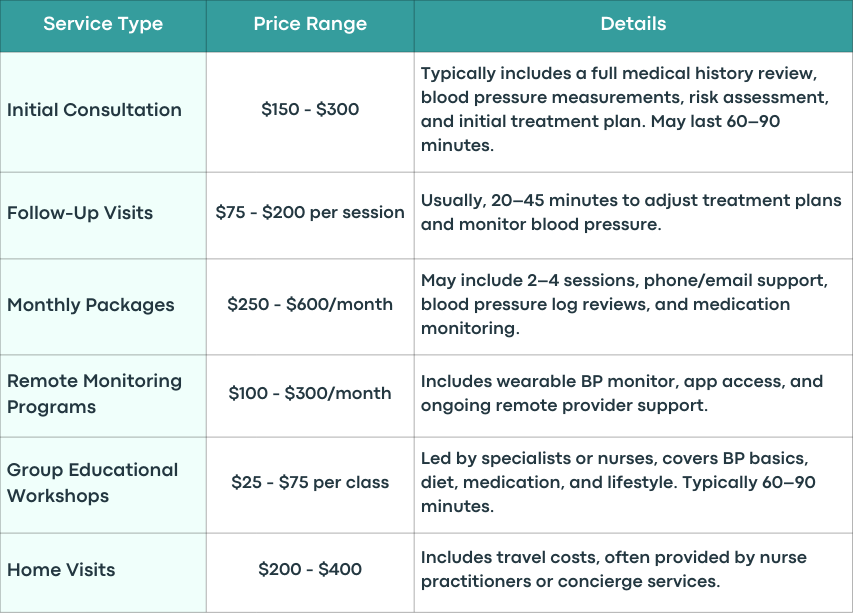The width and height of the screenshot is (853, 613).
Task: Click the 20–45 minutes follow-up details text
Action: coord(631,212)
